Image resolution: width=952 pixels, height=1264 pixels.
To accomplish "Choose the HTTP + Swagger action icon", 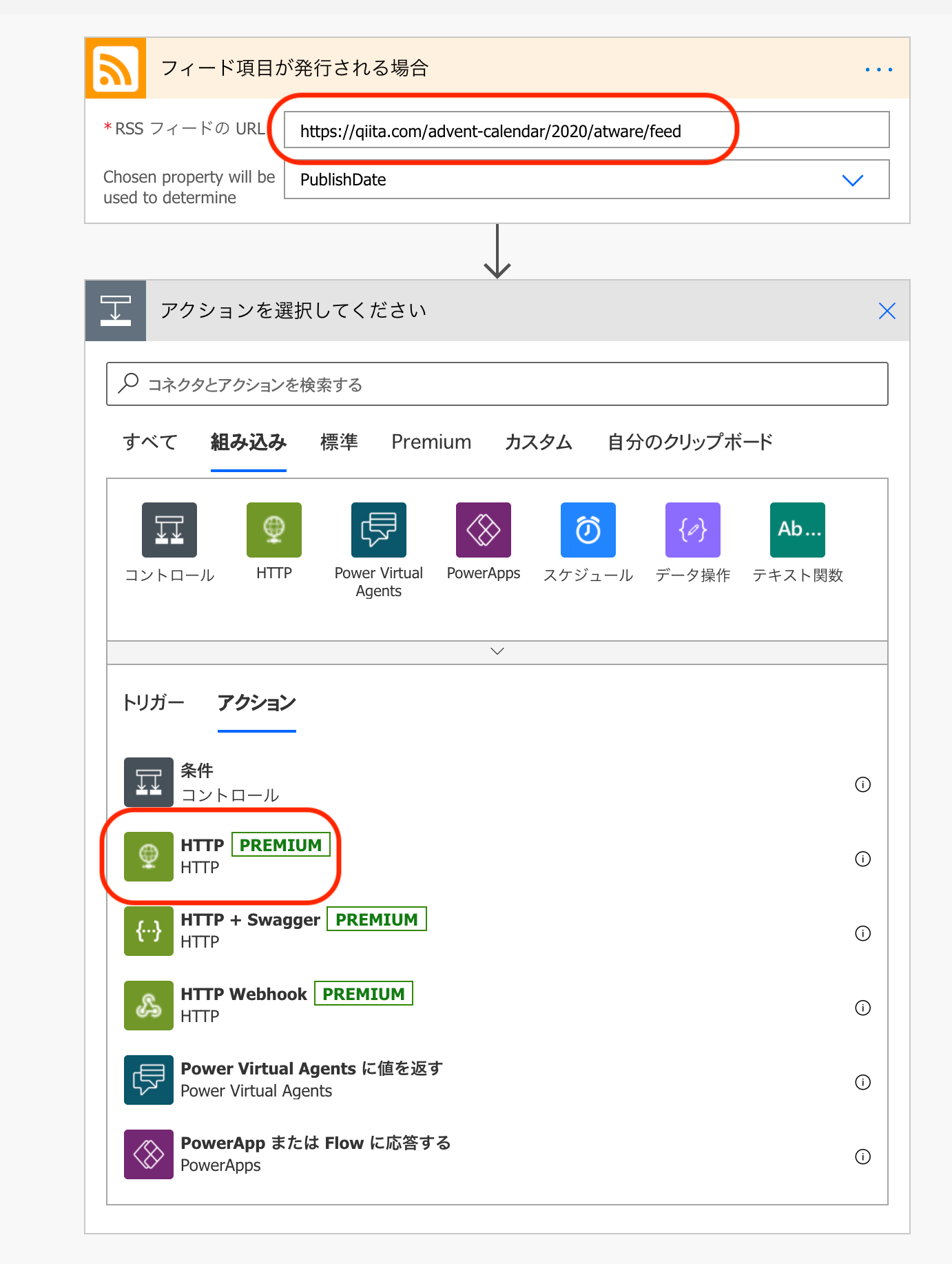I will coord(149,931).
